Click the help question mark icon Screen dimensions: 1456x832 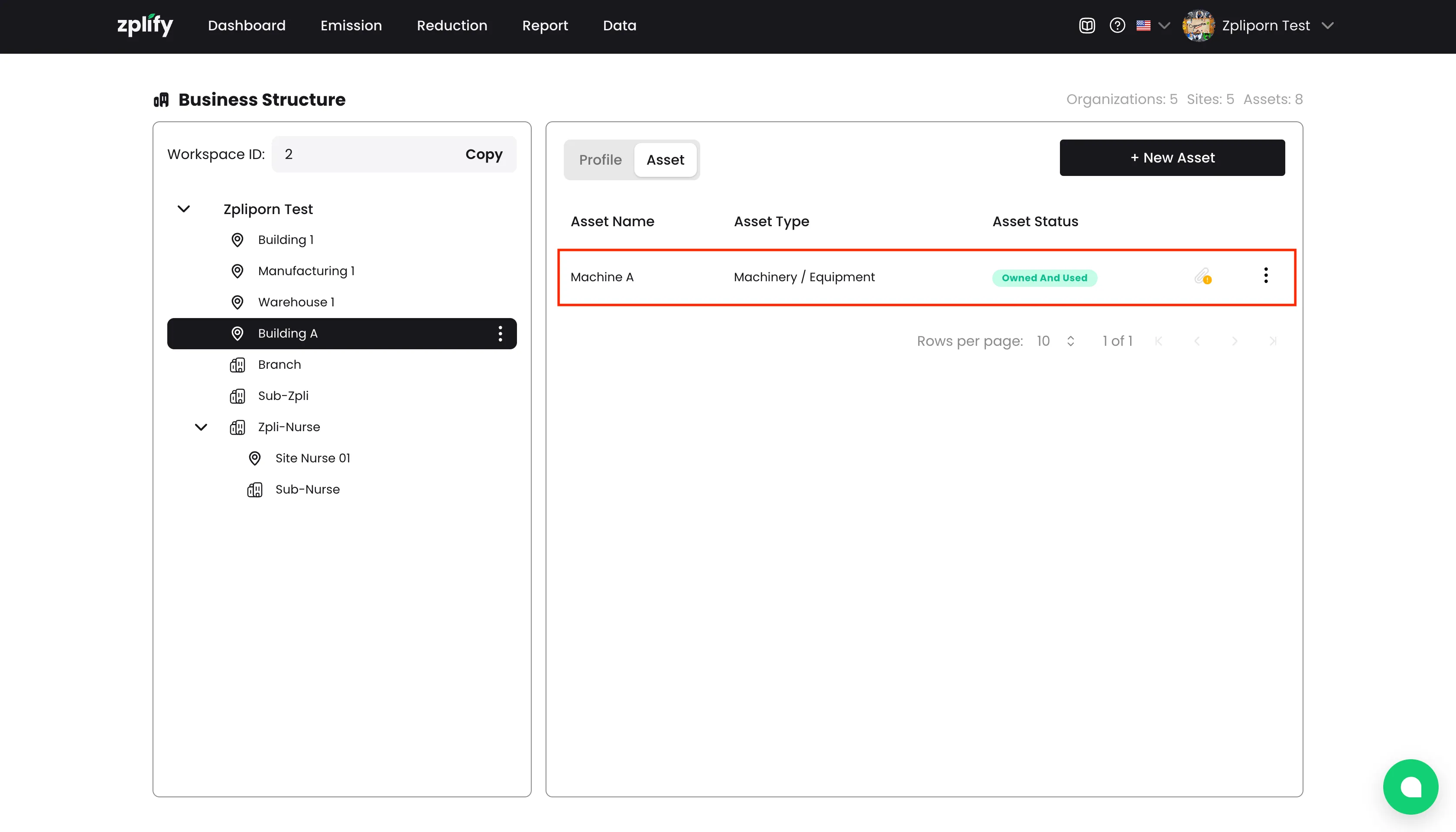click(x=1117, y=26)
